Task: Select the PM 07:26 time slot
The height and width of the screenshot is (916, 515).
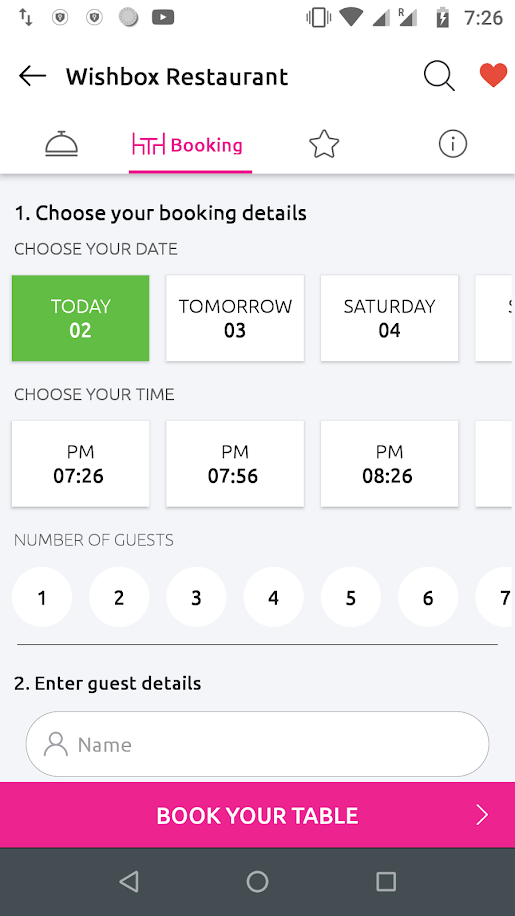Action: pyautogui.click(x=81, y=464)
